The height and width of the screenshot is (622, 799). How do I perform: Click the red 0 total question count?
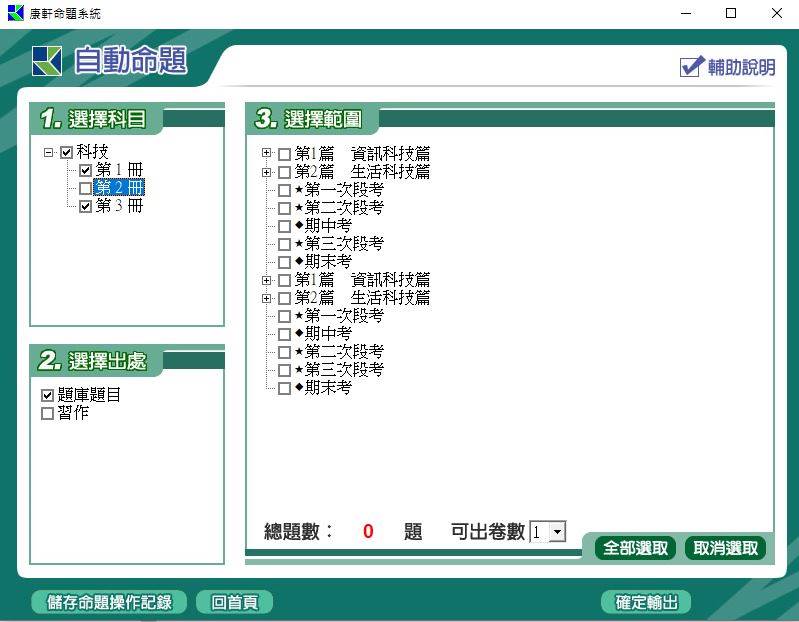[368, 532]
